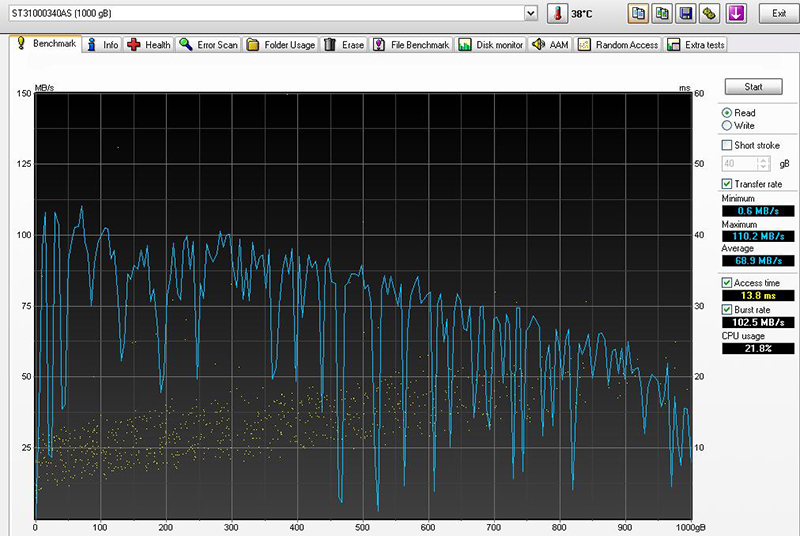The width and height of the screenshot is (800, 536).
Task: Click the Folder Usage folder icon
Action: pyautogui.click(x=253, y=45)
